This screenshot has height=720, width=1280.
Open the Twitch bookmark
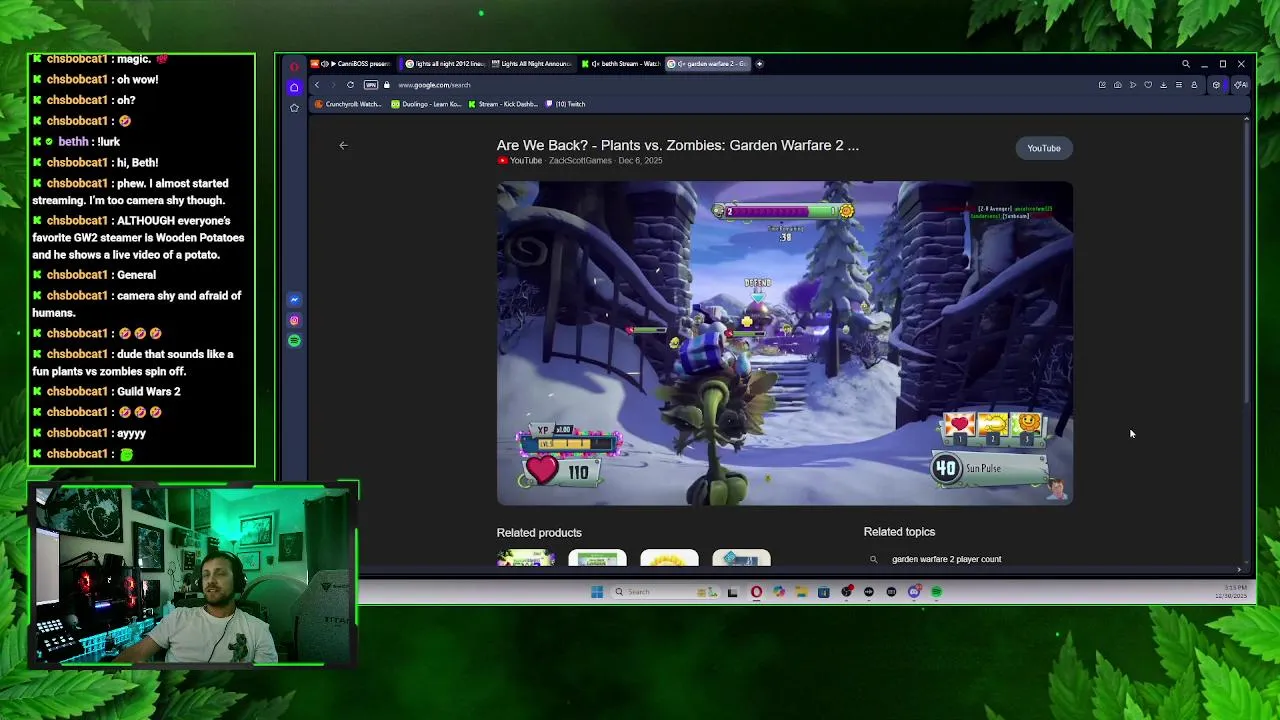(x=566, y=104)
